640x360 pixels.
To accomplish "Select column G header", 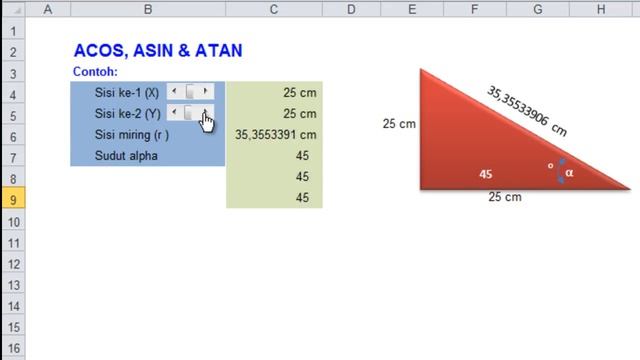I will 538,9.
